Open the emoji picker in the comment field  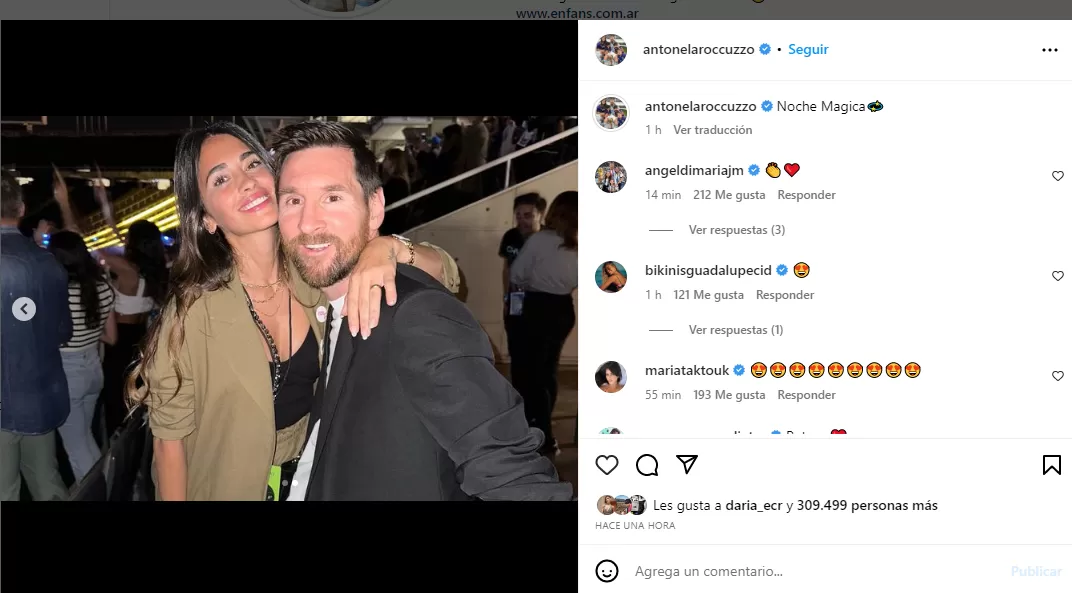[605, 571]
